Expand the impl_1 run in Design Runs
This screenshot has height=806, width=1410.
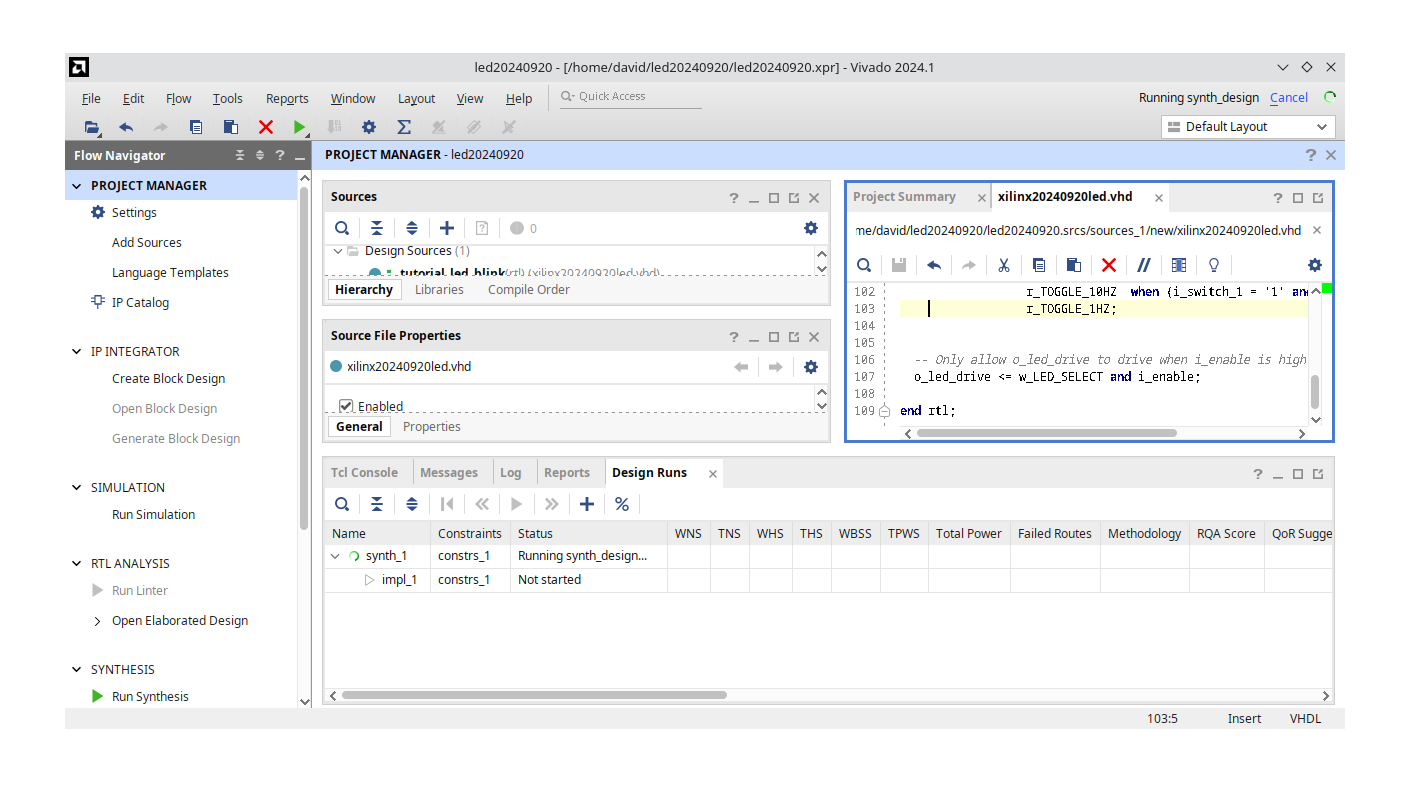pos(368,579)
